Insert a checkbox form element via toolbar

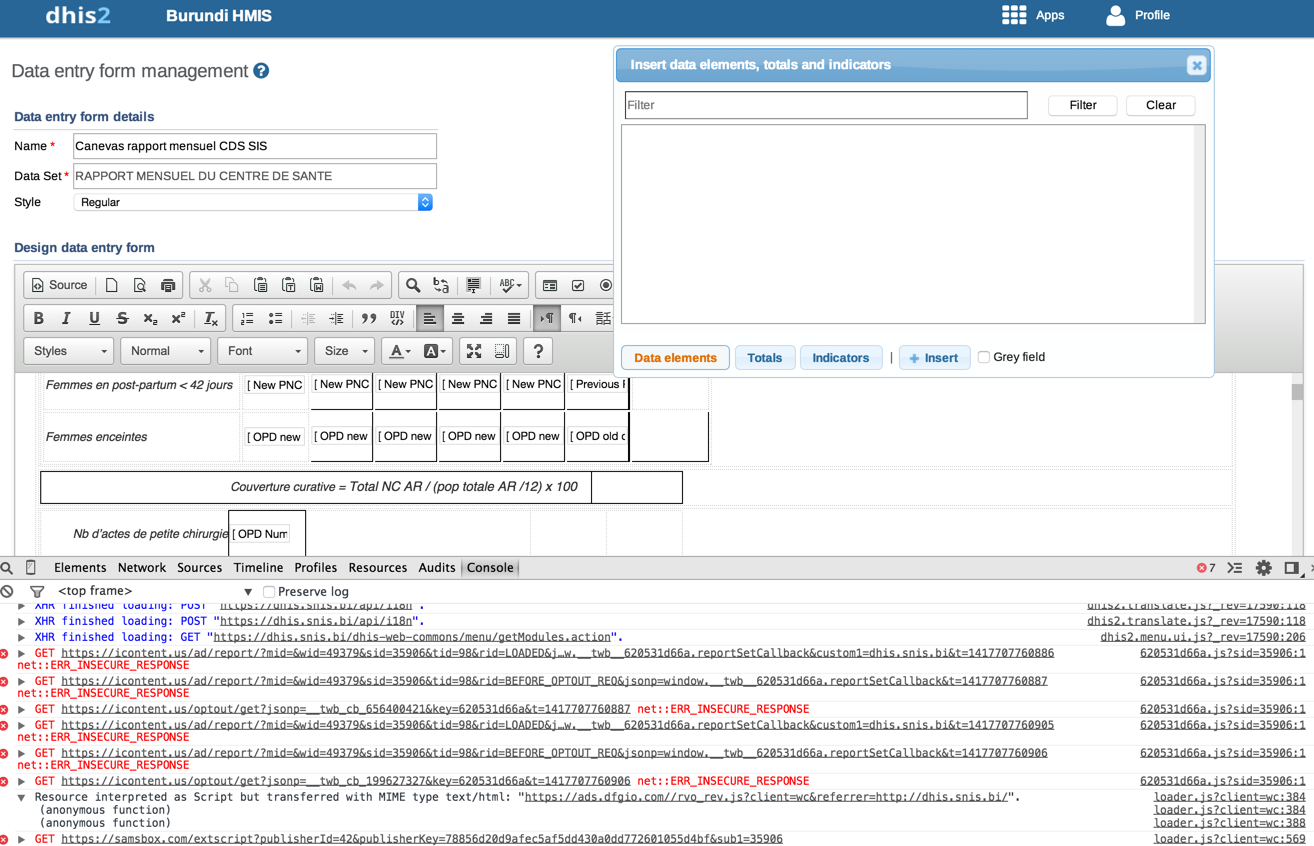click(578, 286)
